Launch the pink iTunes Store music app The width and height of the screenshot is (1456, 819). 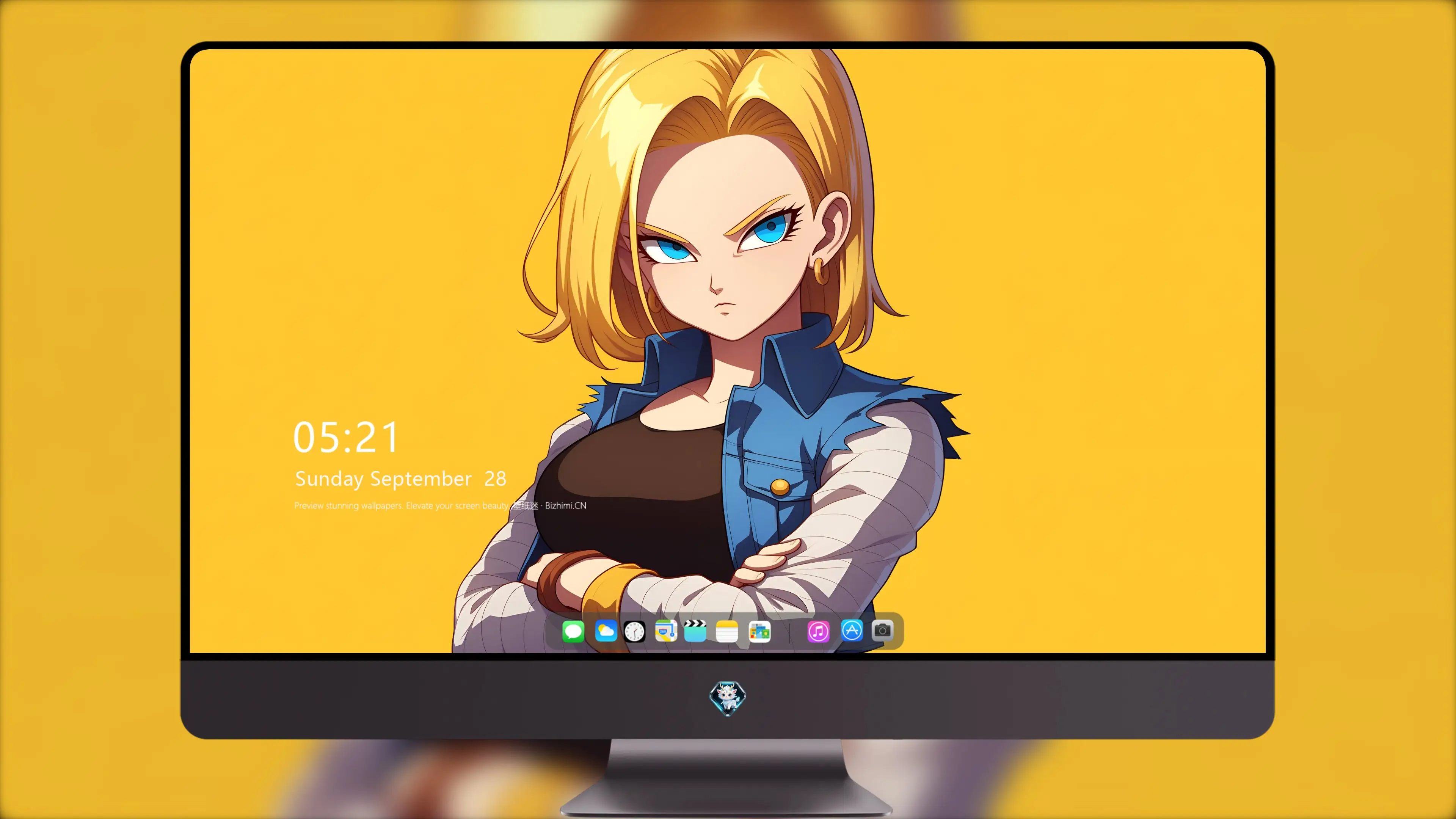tap(819, 631)
